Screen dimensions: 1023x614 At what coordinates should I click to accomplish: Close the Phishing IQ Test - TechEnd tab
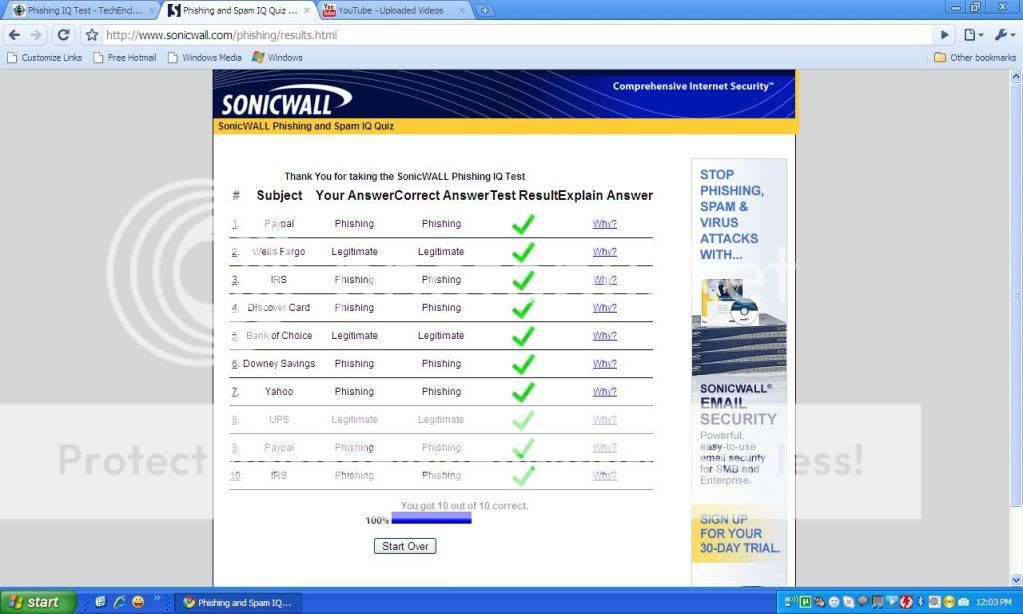pyautogui.click(x=151, y=10)
